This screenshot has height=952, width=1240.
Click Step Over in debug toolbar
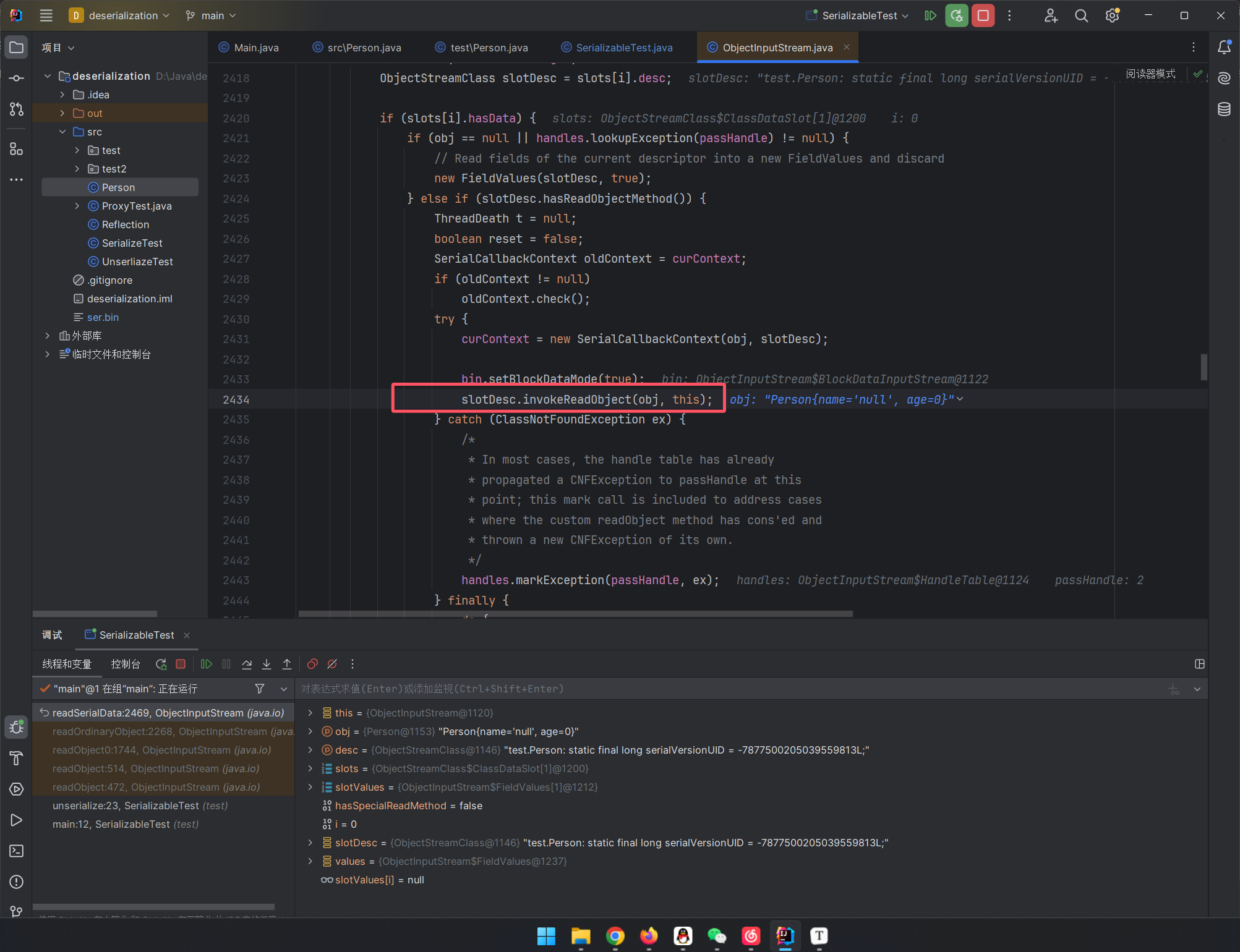pos(247,664)
